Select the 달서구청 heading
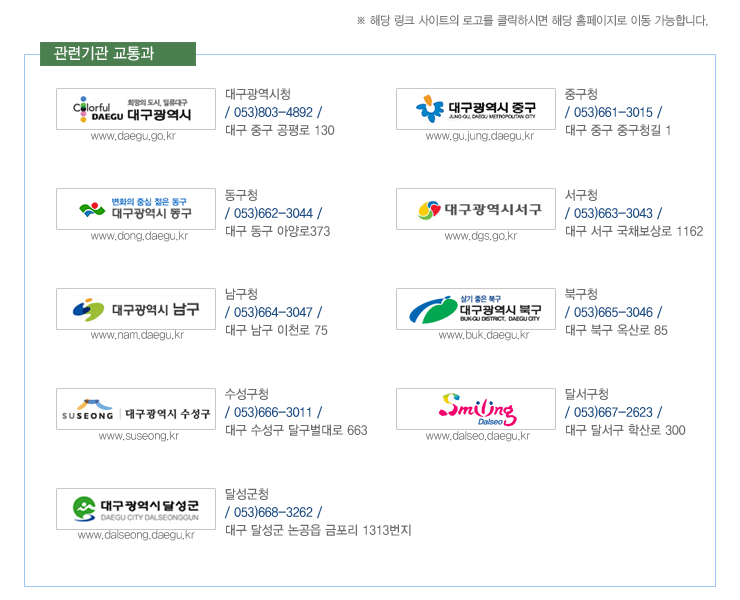This screenshot has height=600, width=740. 587,394
